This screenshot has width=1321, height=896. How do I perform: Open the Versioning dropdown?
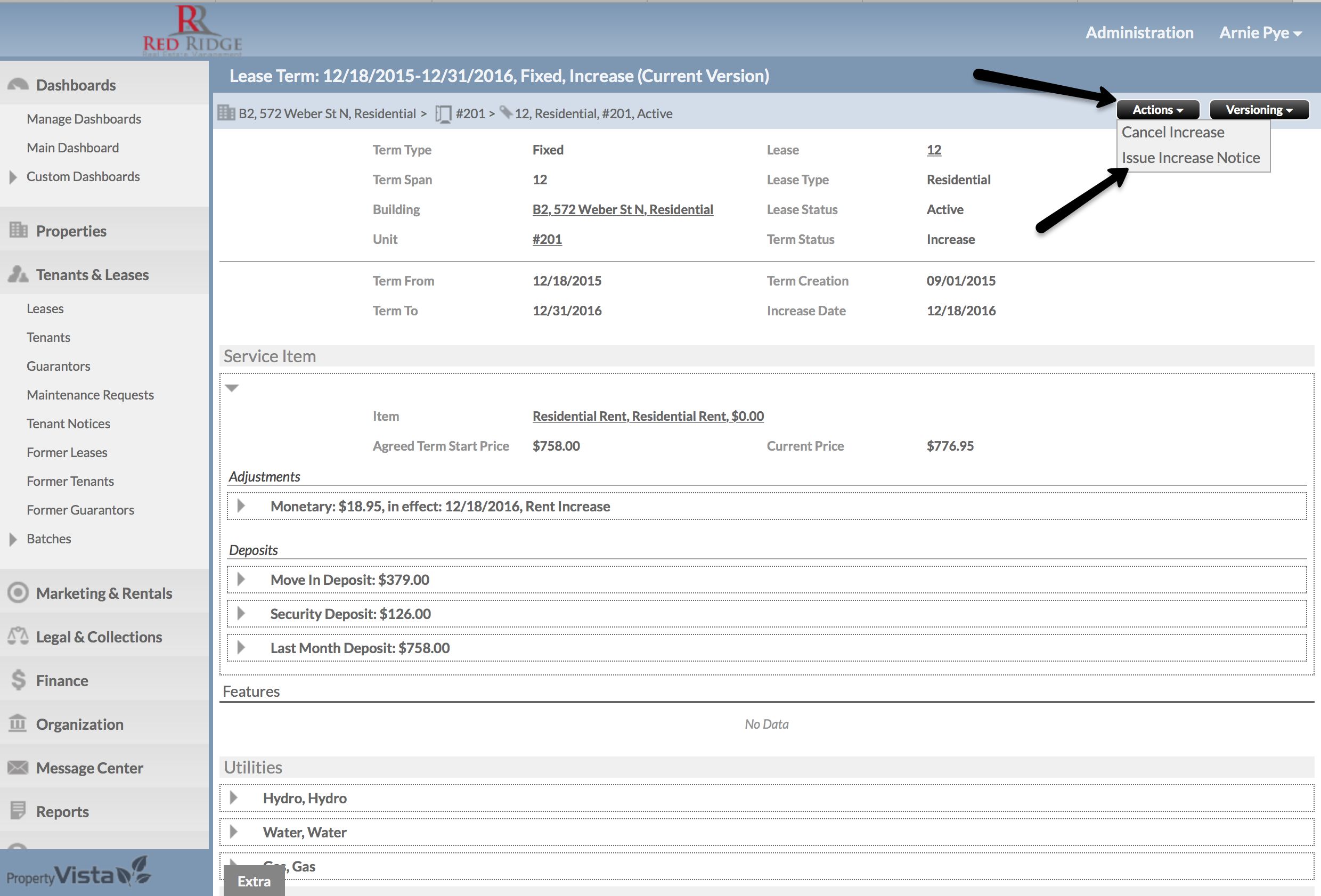1259,110
